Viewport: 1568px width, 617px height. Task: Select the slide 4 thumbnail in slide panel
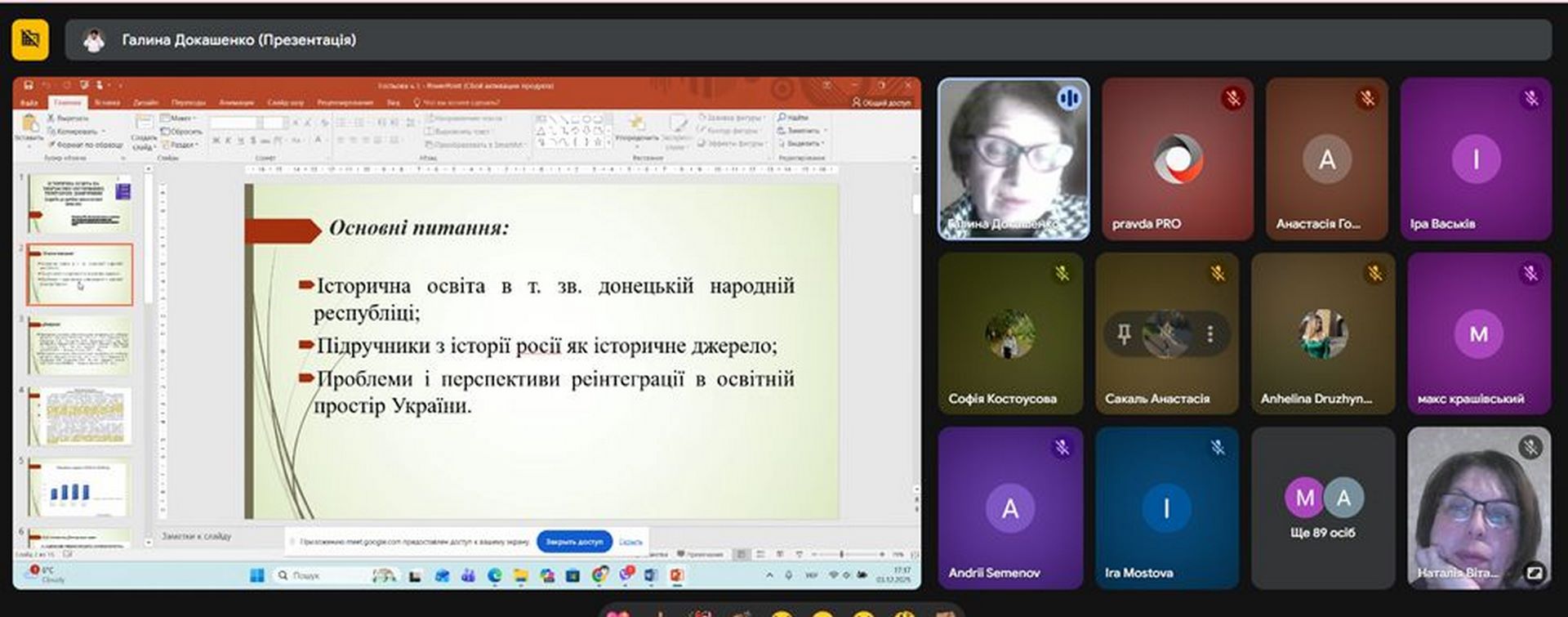[x=80, y=416]
